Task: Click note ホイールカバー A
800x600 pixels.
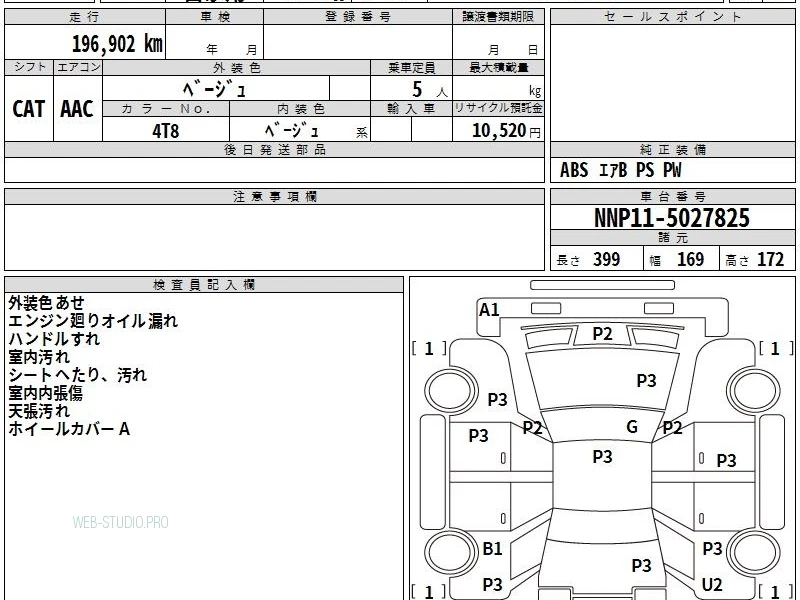Action: point(69,429)
